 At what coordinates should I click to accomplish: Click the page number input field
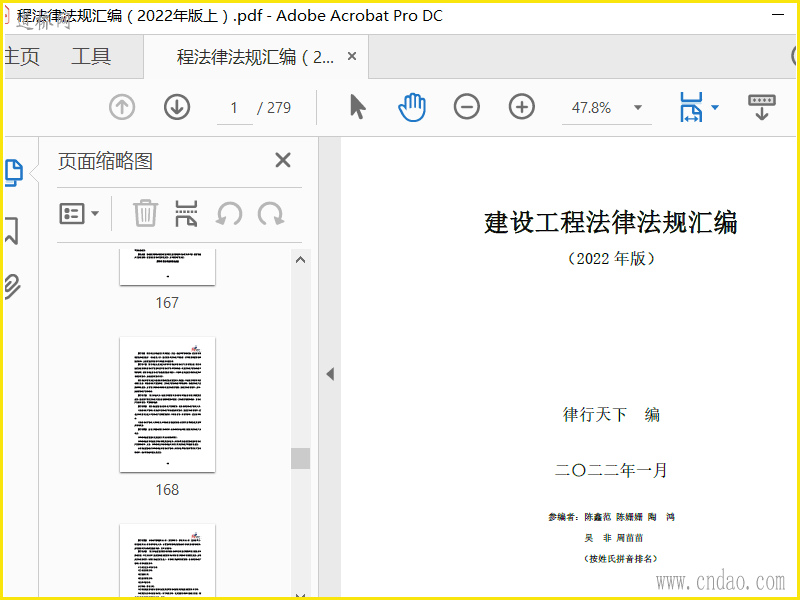(234, 108)
